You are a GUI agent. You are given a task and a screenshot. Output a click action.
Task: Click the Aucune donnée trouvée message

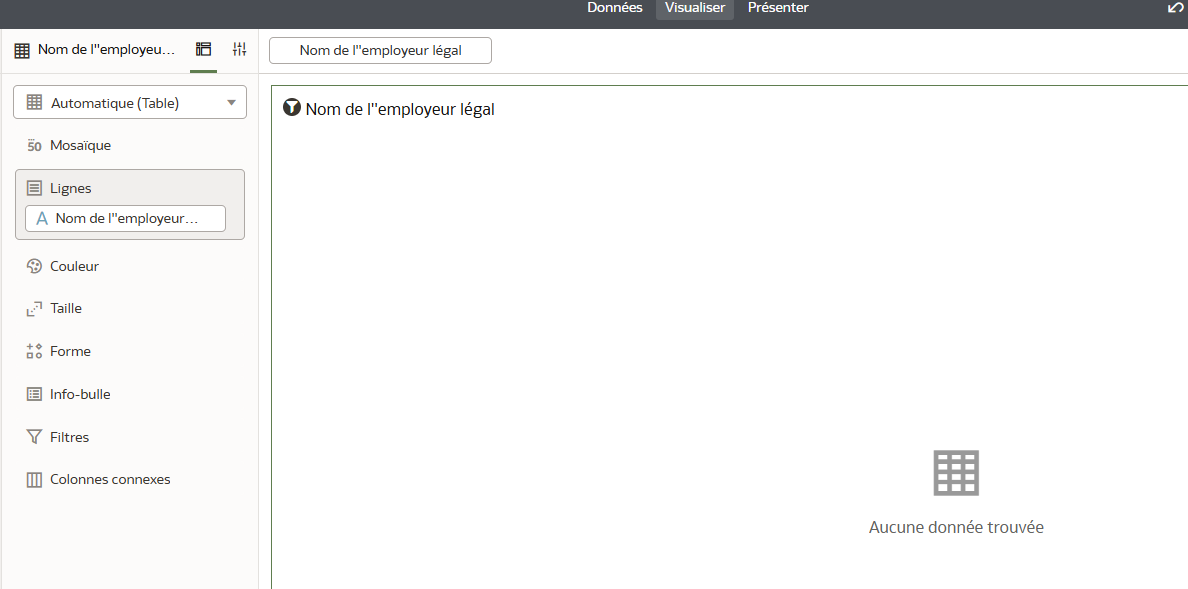click(956, 528)
